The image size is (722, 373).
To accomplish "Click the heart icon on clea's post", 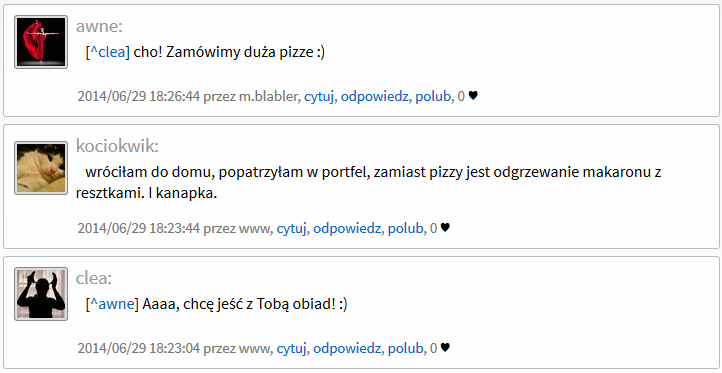I will pyautogui.click(x=445, y=348).
